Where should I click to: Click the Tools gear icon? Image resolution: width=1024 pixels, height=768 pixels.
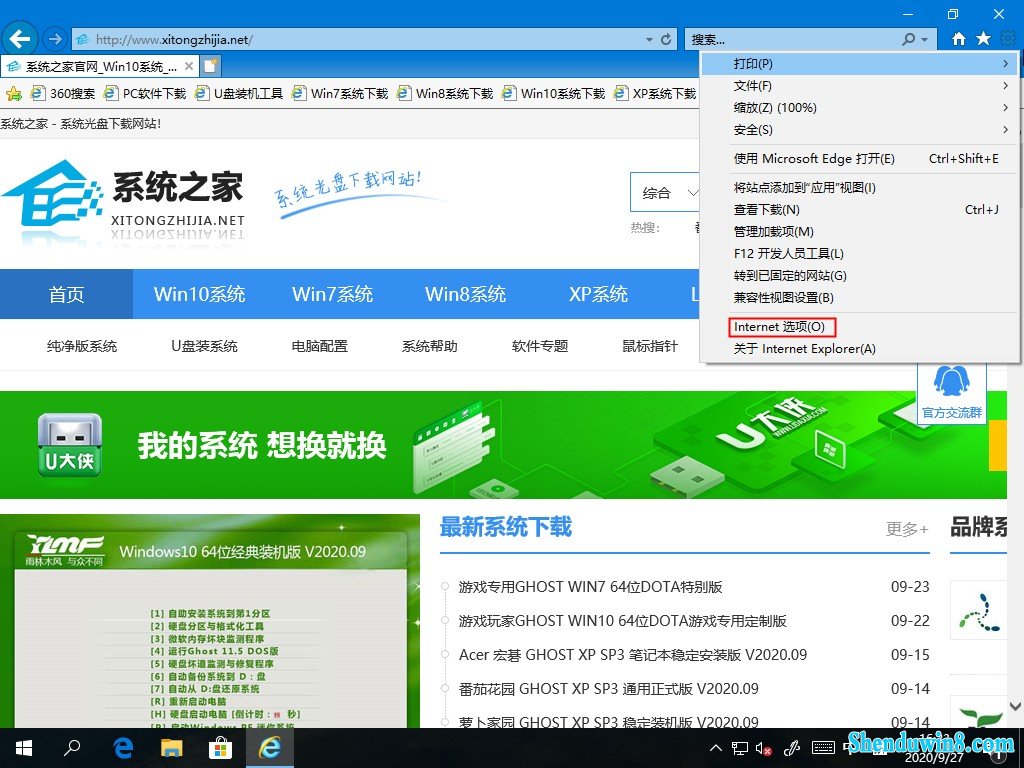pyautogui.click(x=1008, y=39)
